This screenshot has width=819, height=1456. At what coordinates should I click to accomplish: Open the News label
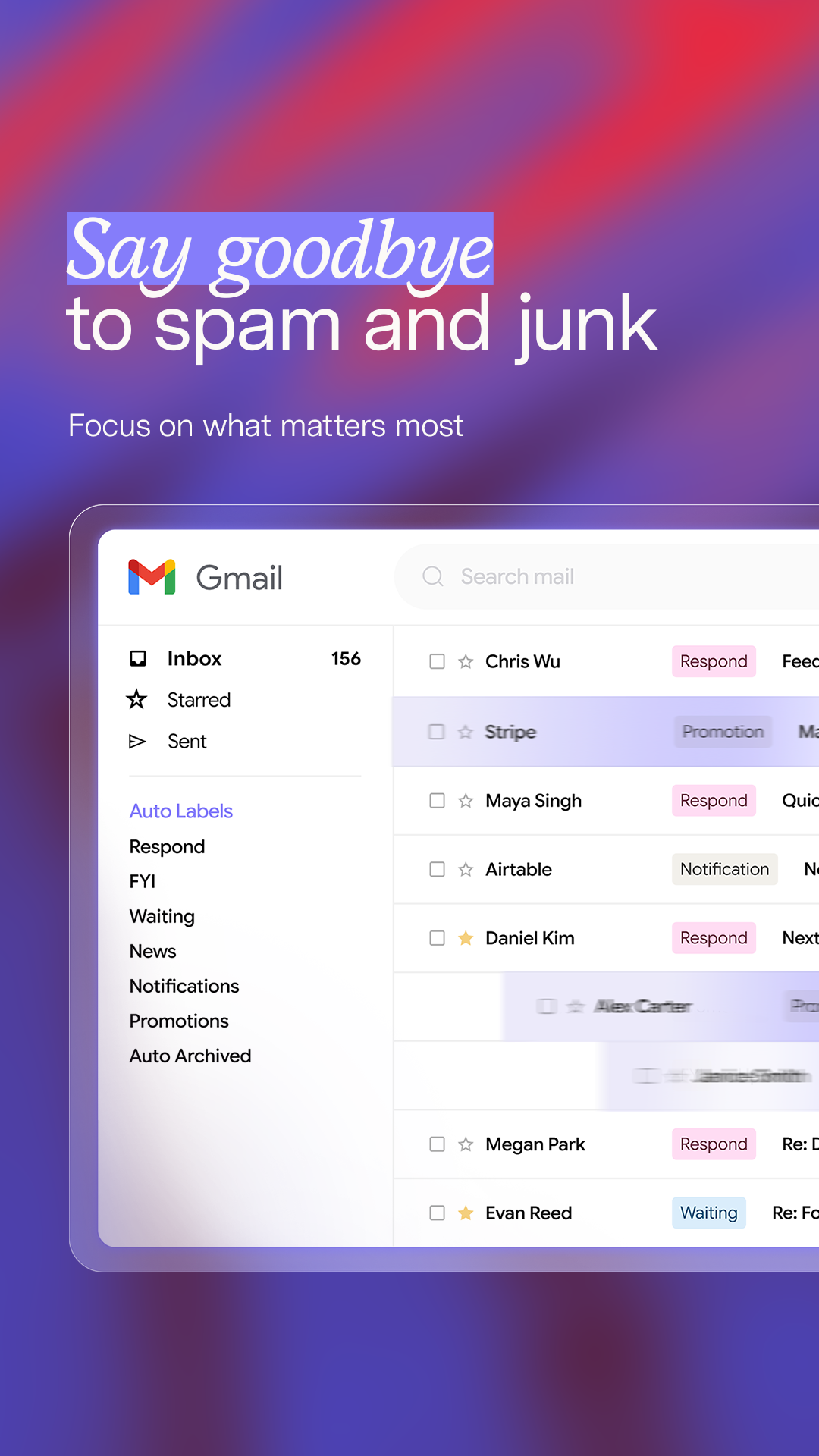point(153,951)
